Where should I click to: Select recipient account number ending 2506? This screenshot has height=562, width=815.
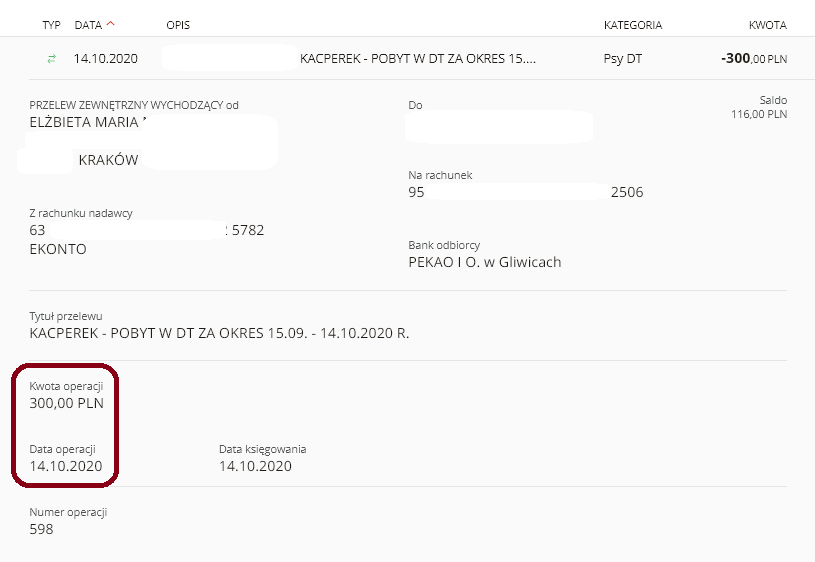click(x=525, y=192)
